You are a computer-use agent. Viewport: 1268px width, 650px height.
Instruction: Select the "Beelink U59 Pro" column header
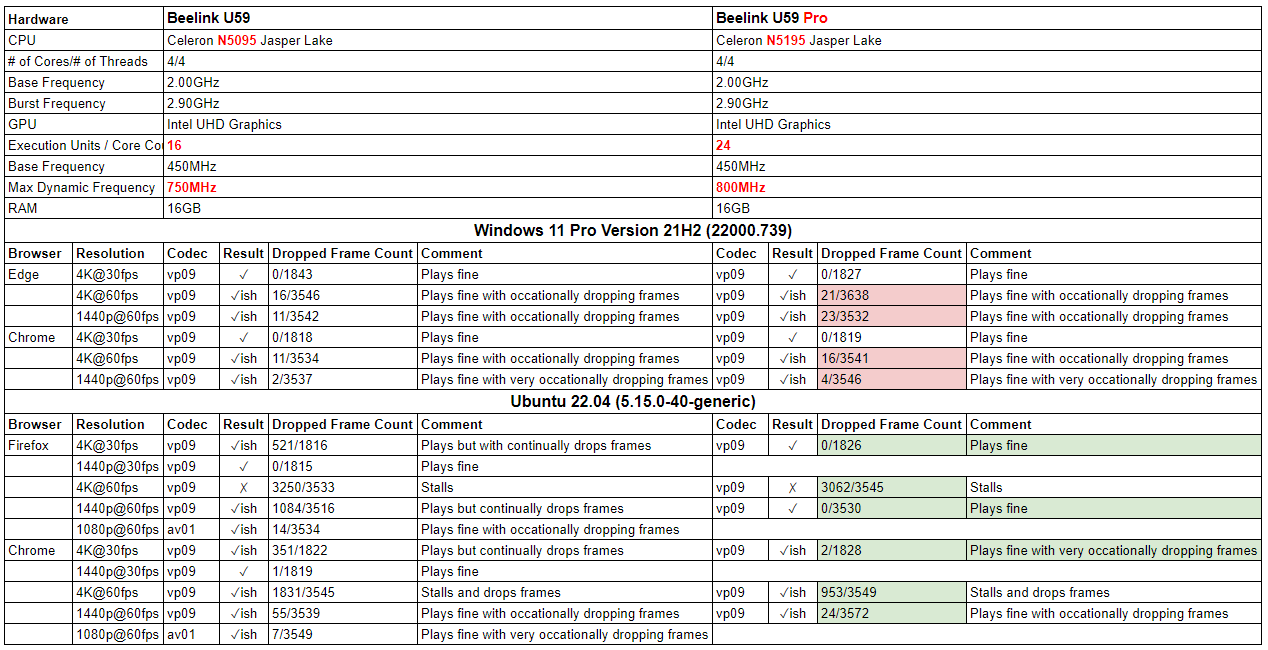click(988, 19)
